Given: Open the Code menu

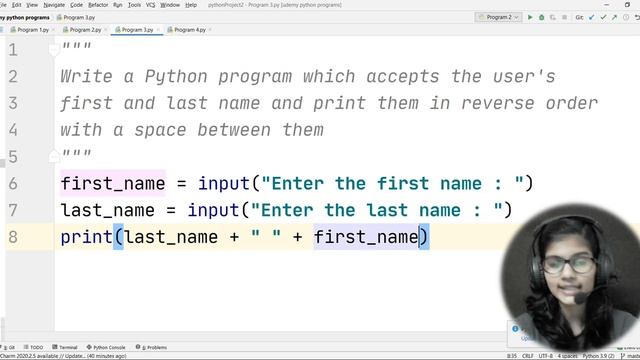Looking at the screenshot, I should click(x=76, y=5).
